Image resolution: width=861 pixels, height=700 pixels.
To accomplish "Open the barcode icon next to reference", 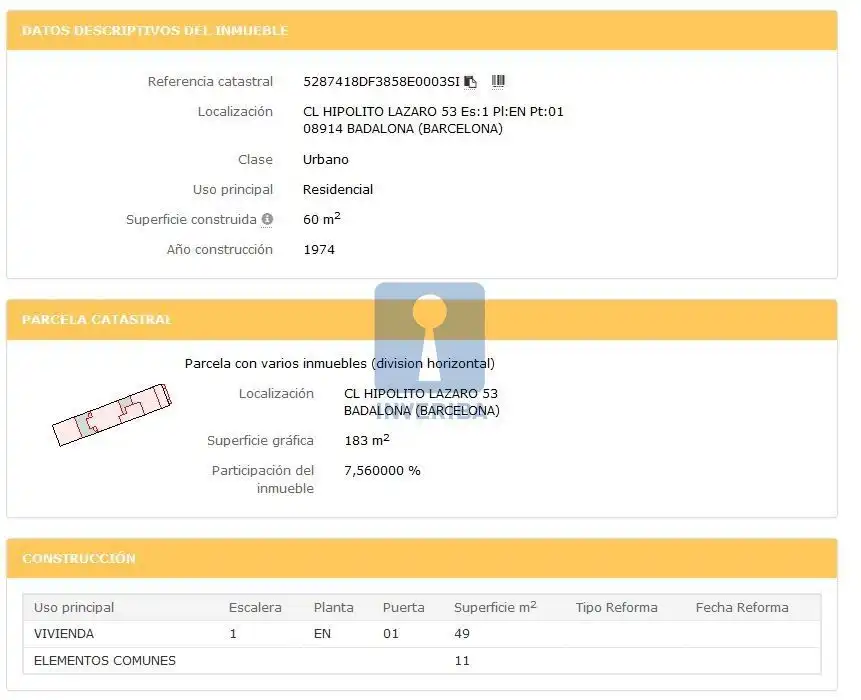I will (x=498, y=81).
